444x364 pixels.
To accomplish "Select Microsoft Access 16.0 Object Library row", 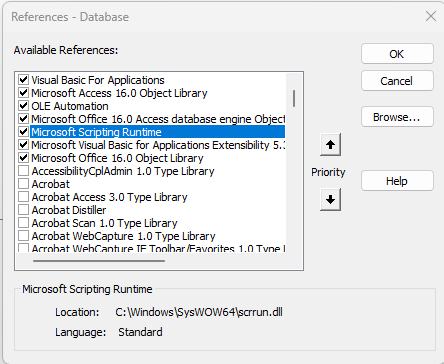I will (x=119, y=93).
